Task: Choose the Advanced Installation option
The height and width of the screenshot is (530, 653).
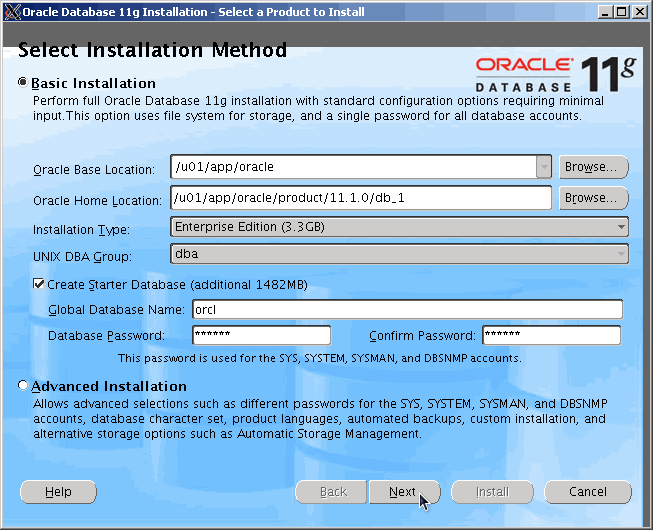Action: [x=24, y=386]
